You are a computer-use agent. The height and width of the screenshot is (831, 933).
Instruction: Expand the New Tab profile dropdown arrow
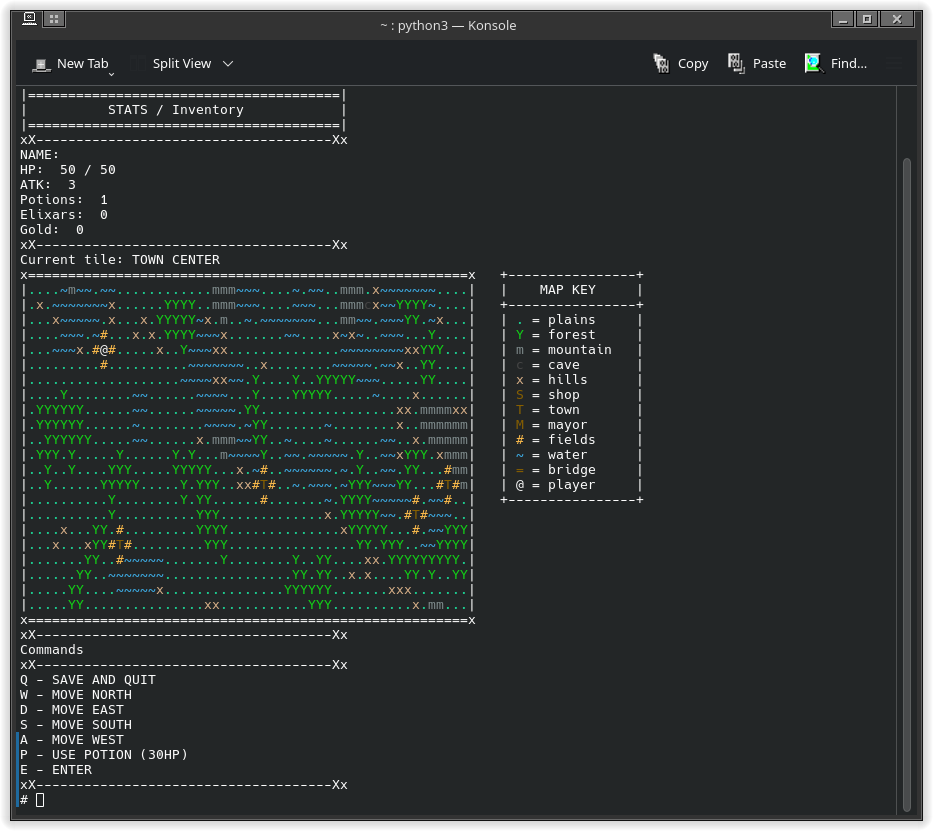[x=111, y=74]
